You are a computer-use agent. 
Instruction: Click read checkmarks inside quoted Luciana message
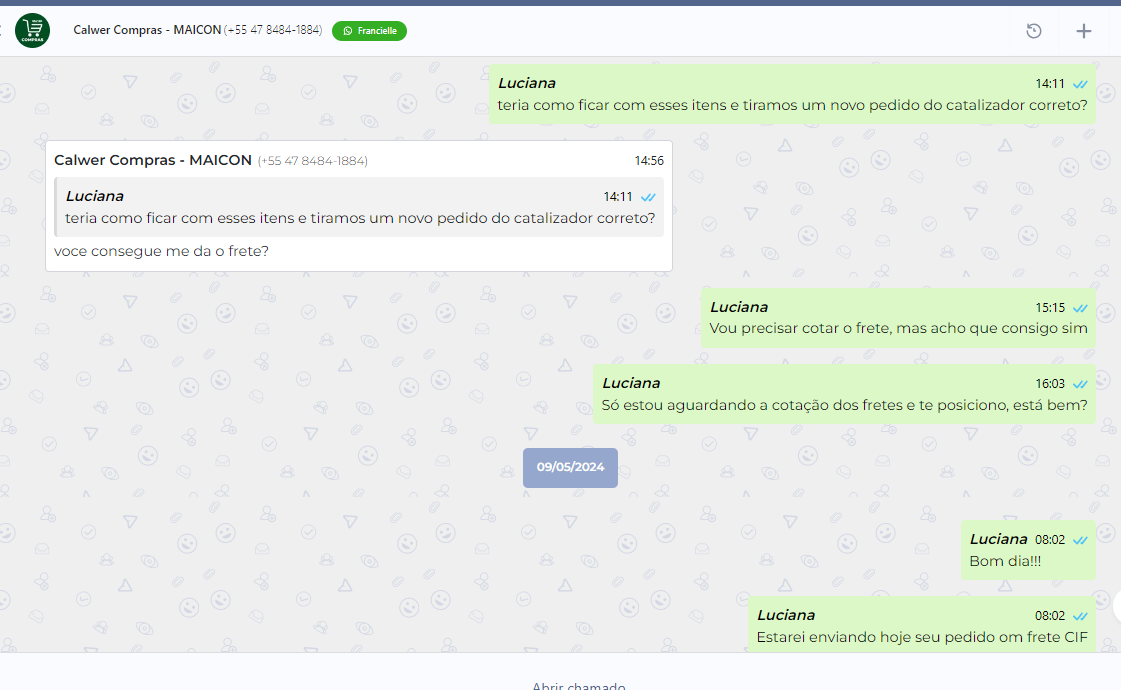click(648, 197)
